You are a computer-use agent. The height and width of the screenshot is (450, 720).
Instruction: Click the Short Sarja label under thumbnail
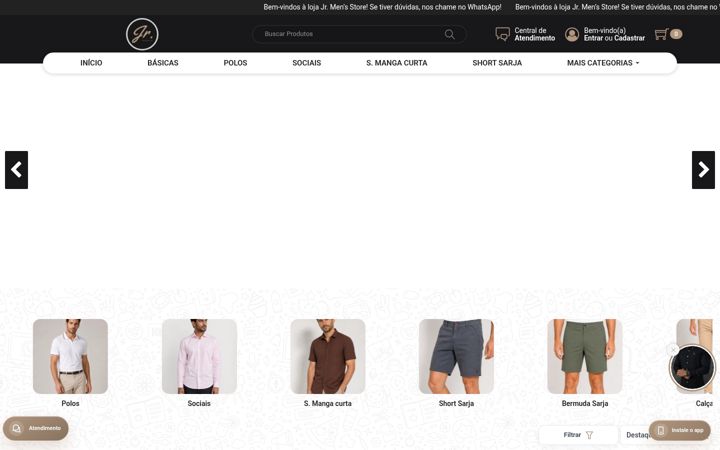tap(456, 404)
